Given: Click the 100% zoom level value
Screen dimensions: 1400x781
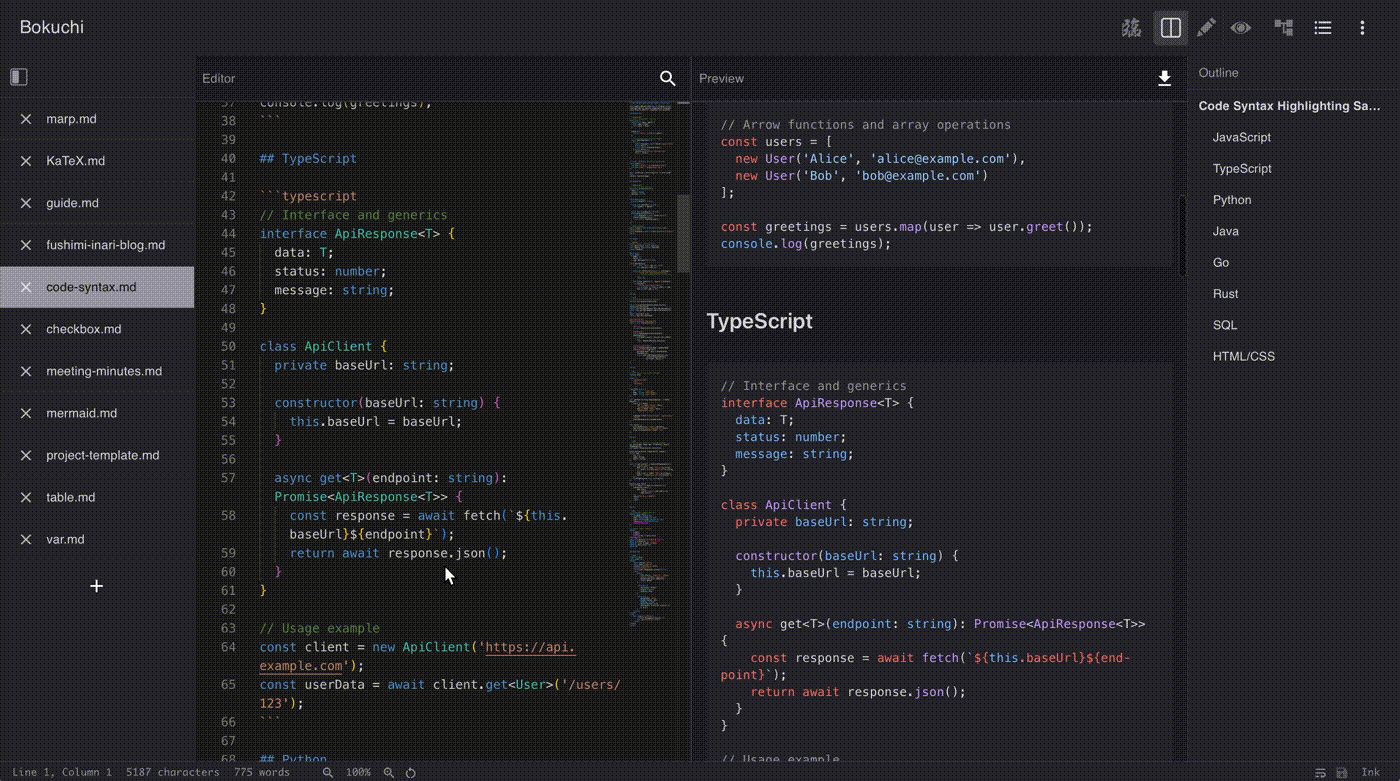Looking at the screenshot, I should 358,772.
